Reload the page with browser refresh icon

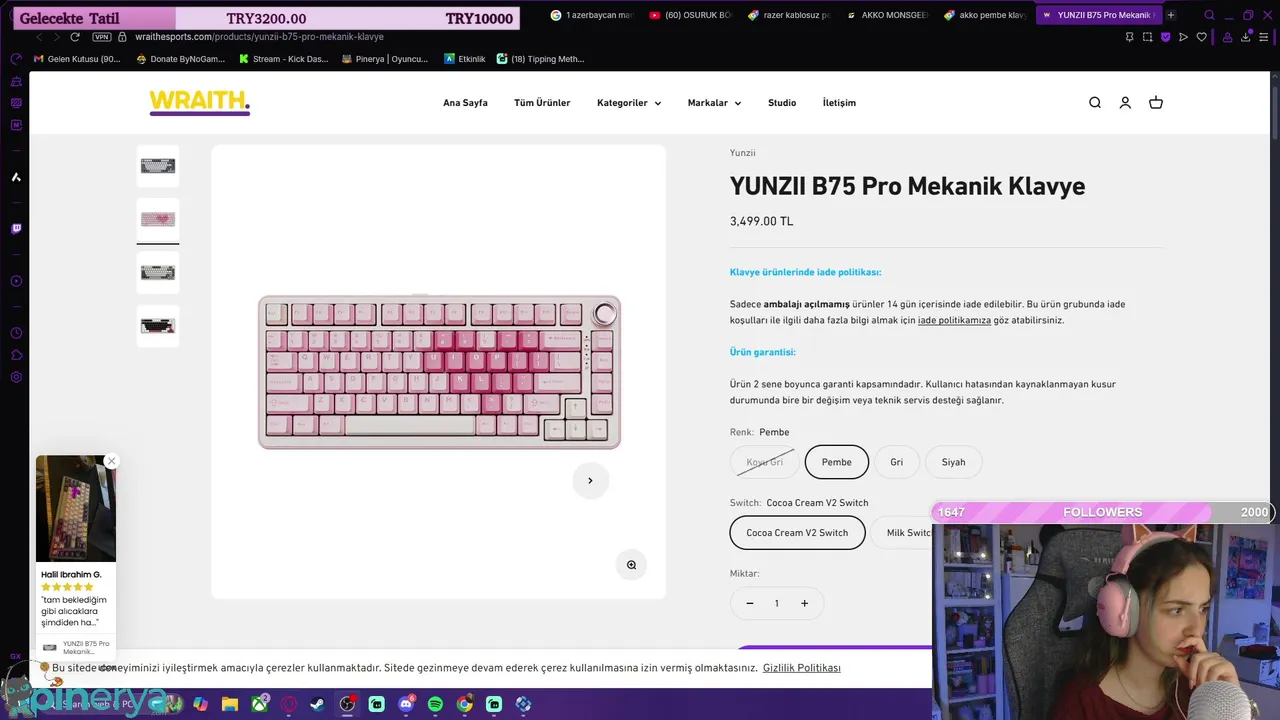[x=75, y=37]
